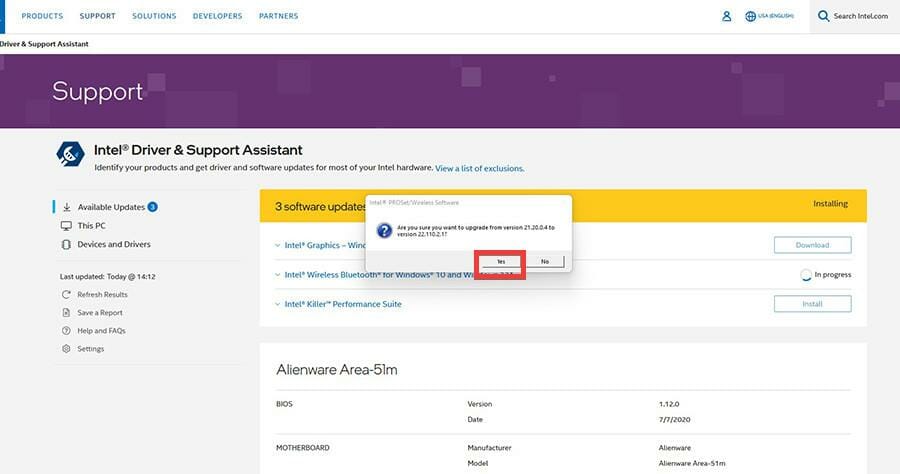
Task: Click the blue question mark dialog icon
Action: pos(384,231)
